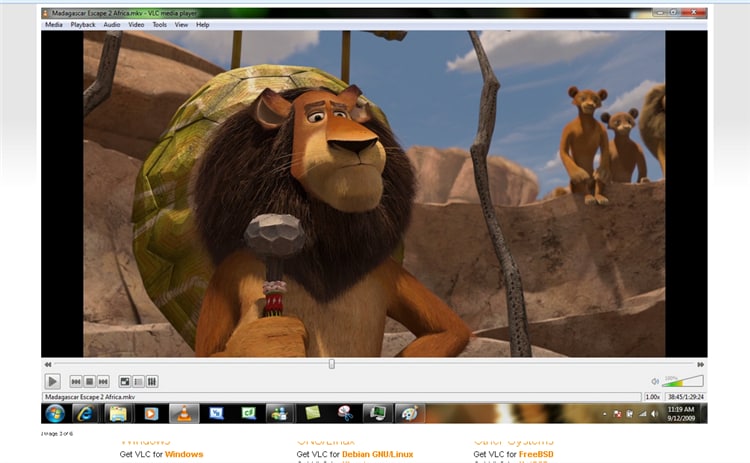Click the VLC cone icon in title bar

pos(46,13)
